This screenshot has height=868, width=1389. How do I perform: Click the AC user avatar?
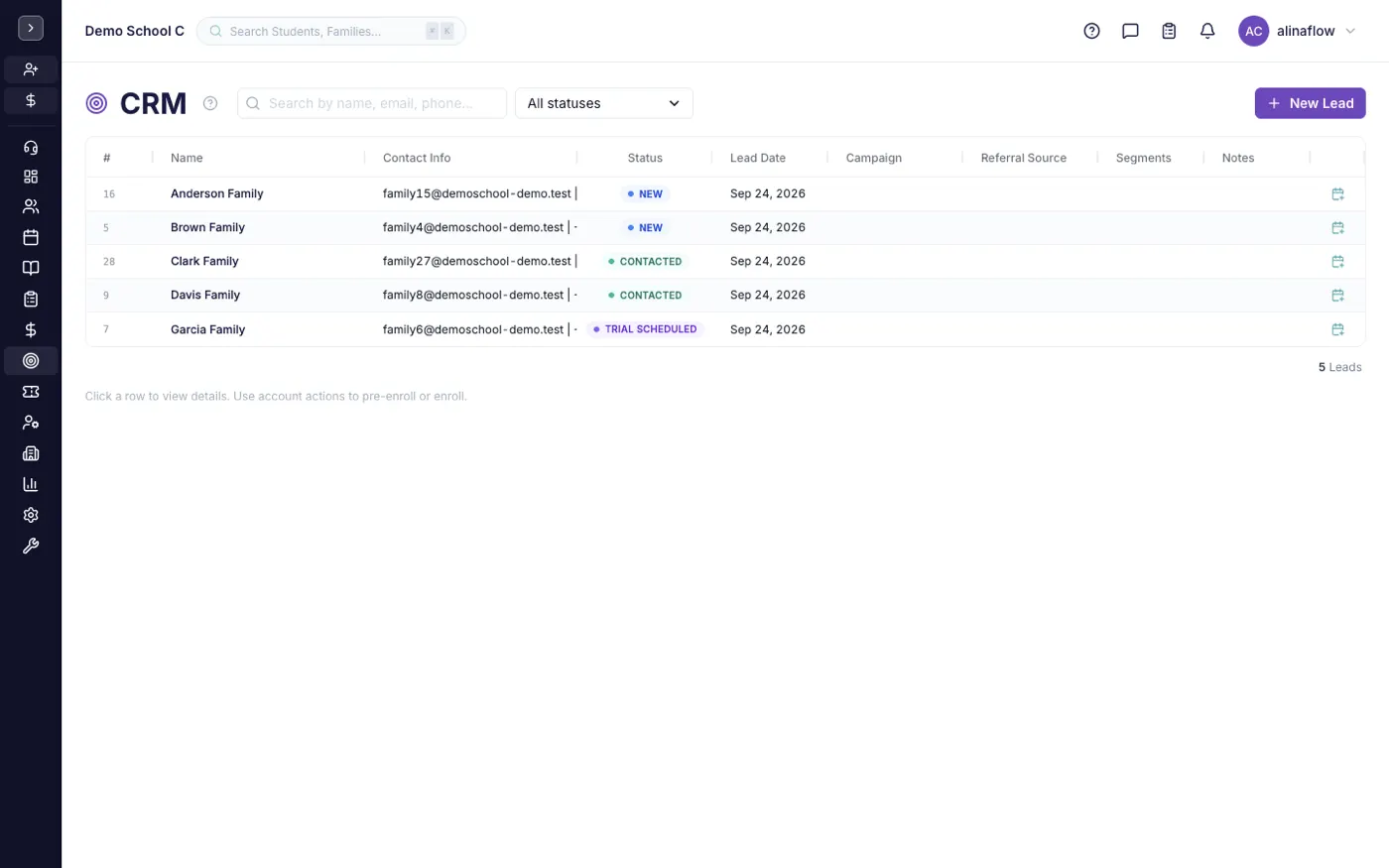(1253, 31)
